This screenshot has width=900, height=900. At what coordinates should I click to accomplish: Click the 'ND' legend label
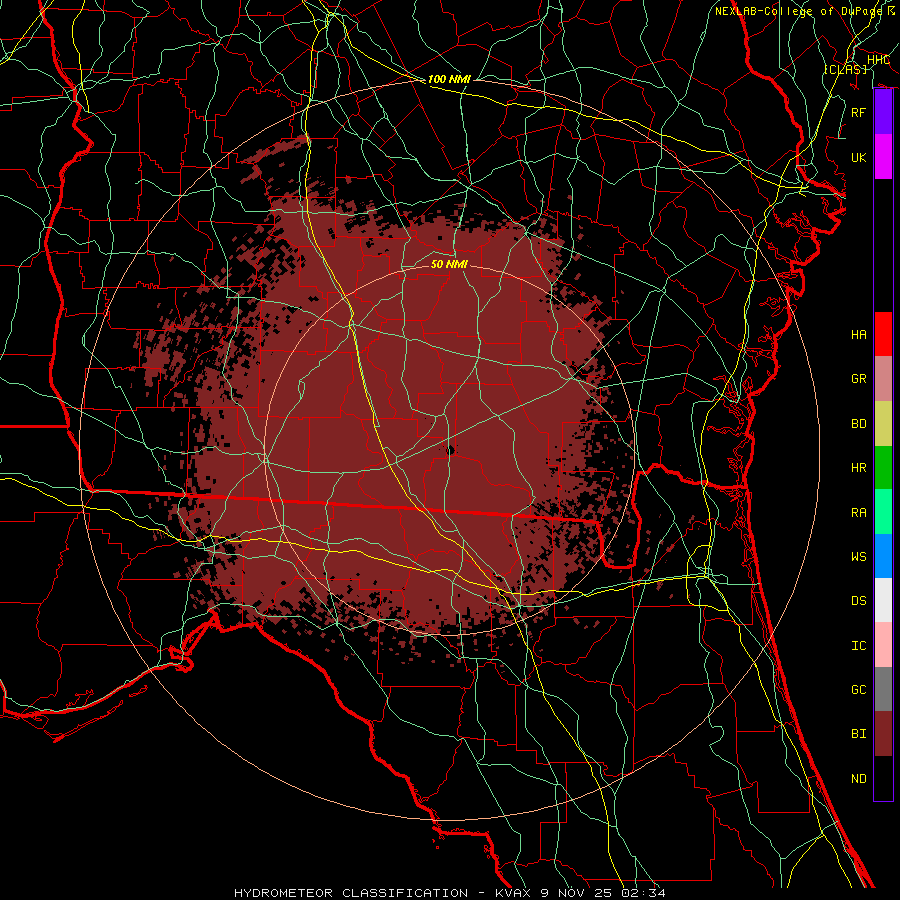[858, 778]
